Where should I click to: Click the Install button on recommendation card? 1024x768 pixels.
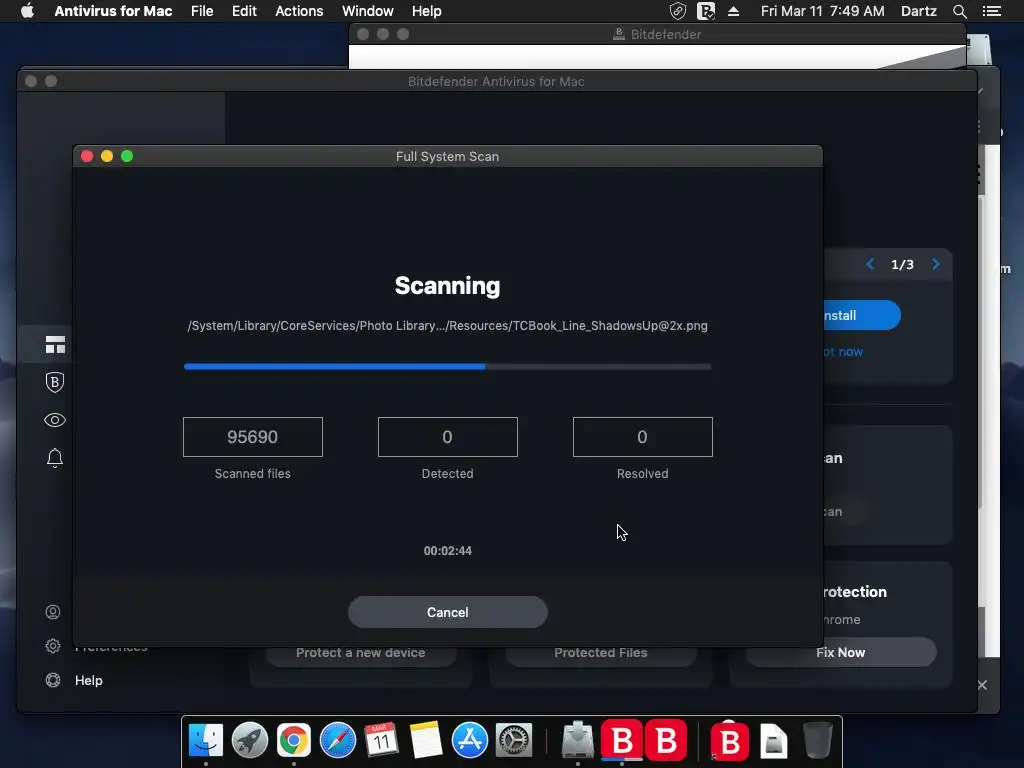tap(862, 315)
